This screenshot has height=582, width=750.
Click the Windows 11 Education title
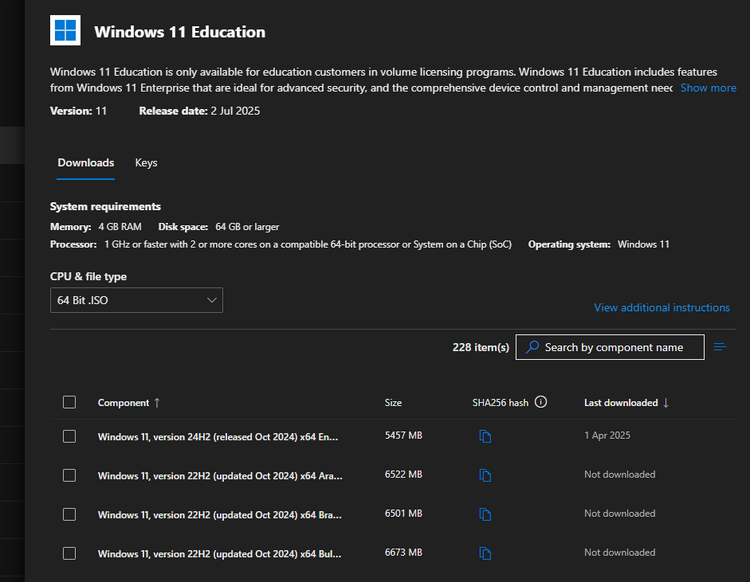[180, 32]
